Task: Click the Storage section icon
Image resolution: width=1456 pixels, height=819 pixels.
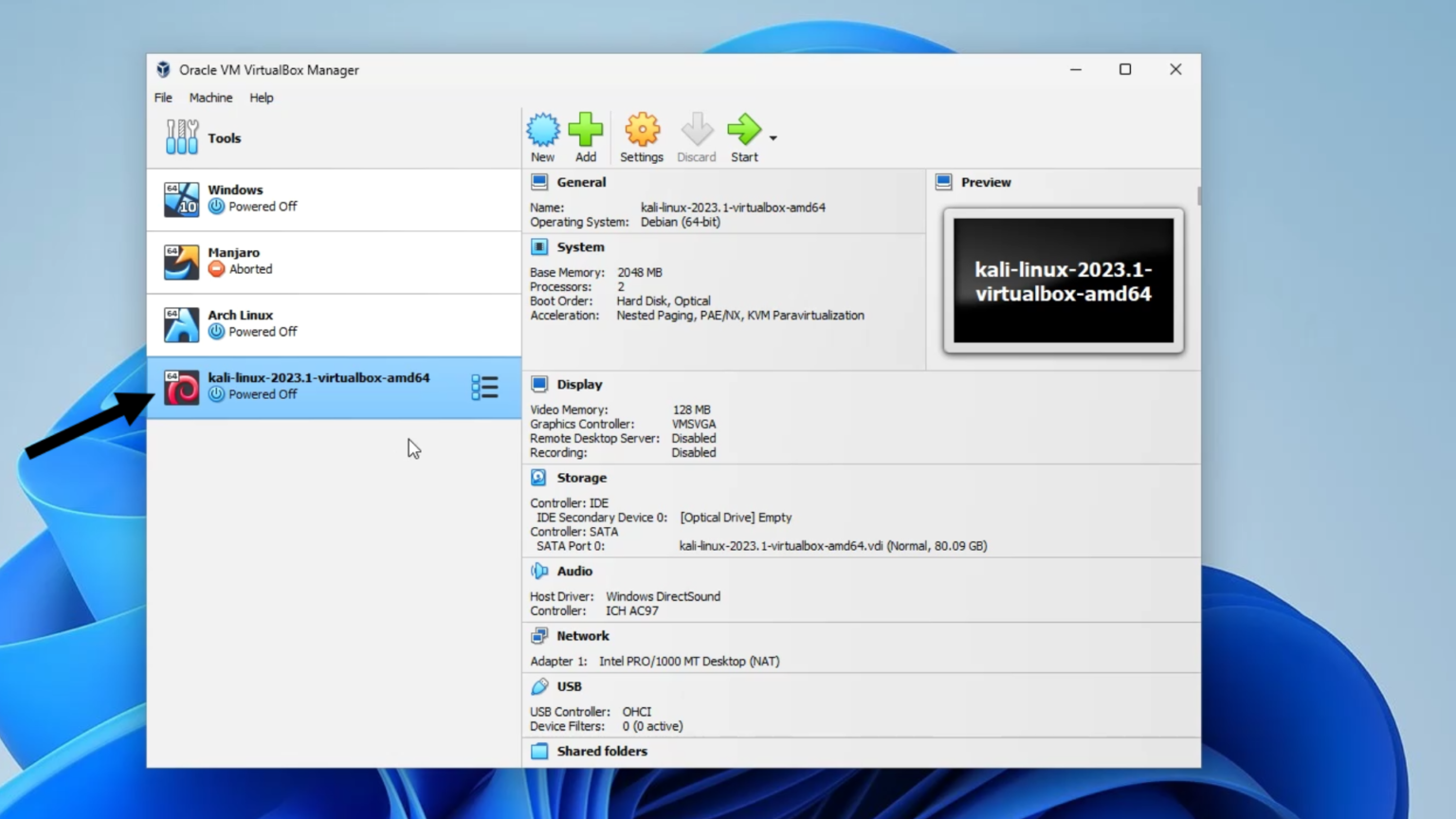Action: click(539, 478)
